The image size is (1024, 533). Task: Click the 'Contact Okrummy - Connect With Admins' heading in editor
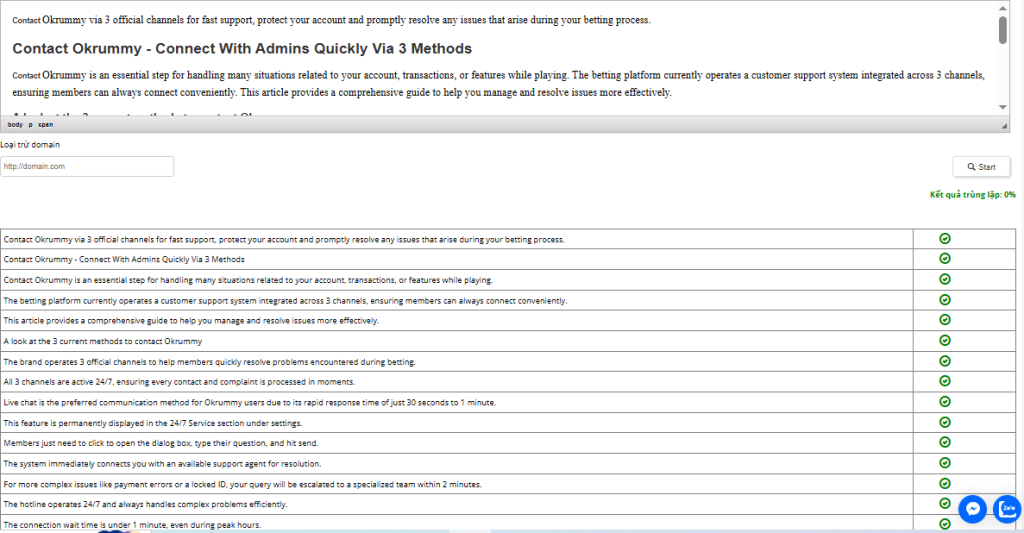pos(242,48)
